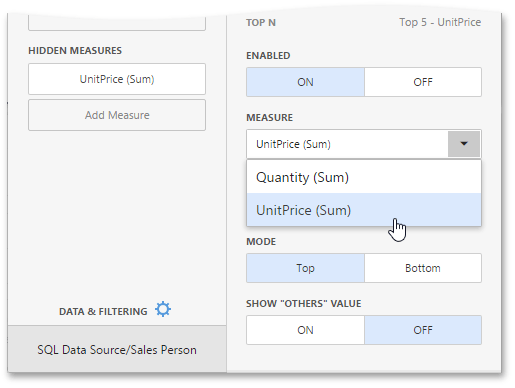Turn Enabled to ON
The width and height of the screenshot is (515, 388).
(x=305, y=82)
